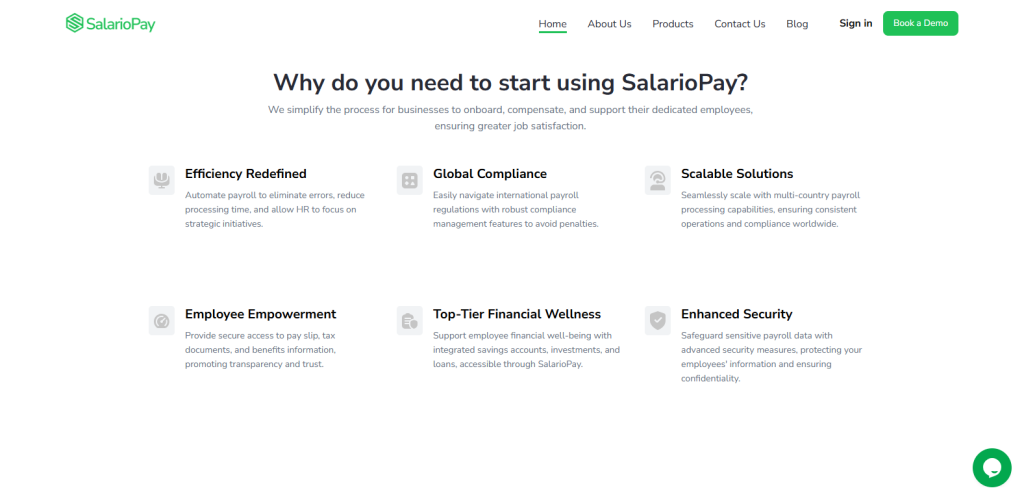1024x497 pixels.
Task: Click the Top-Tier Financial Wellness icon
Action: click(x=409, y=321)
